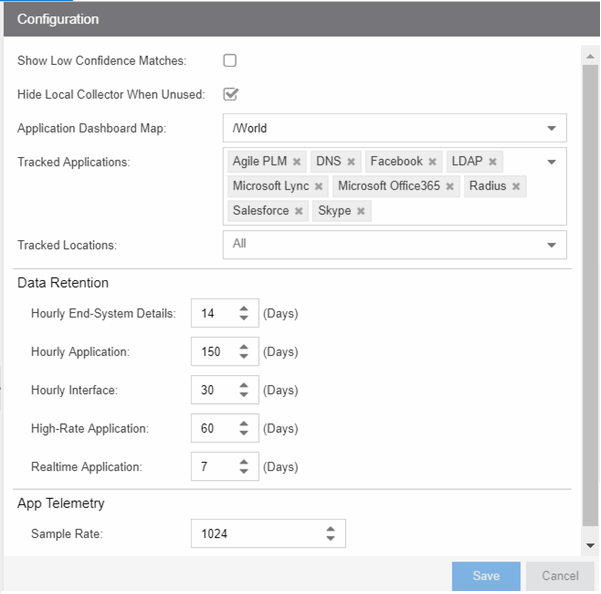
Task: Remove the Salesforce tag
Action: click(x=299, y=212)
